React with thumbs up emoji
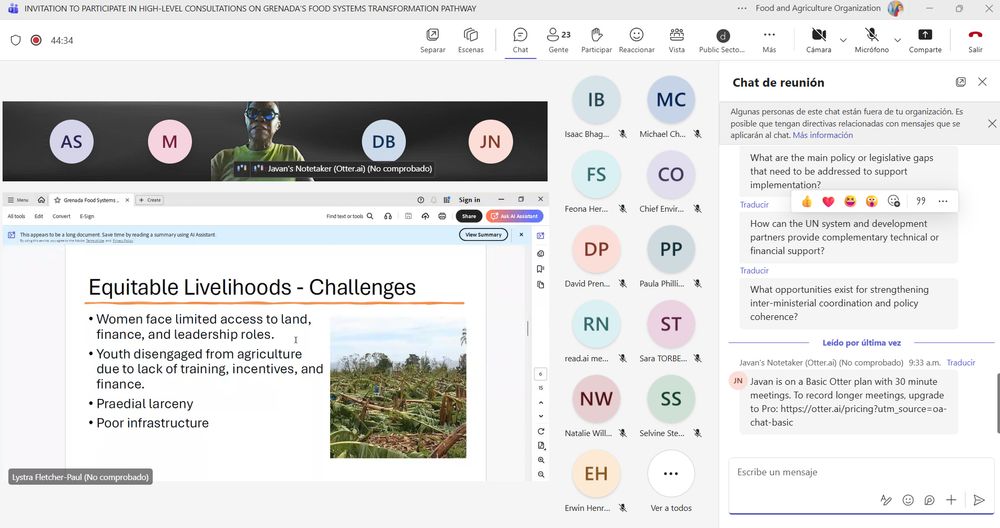This screenshot has width=1000, height=528. [807, 202]
